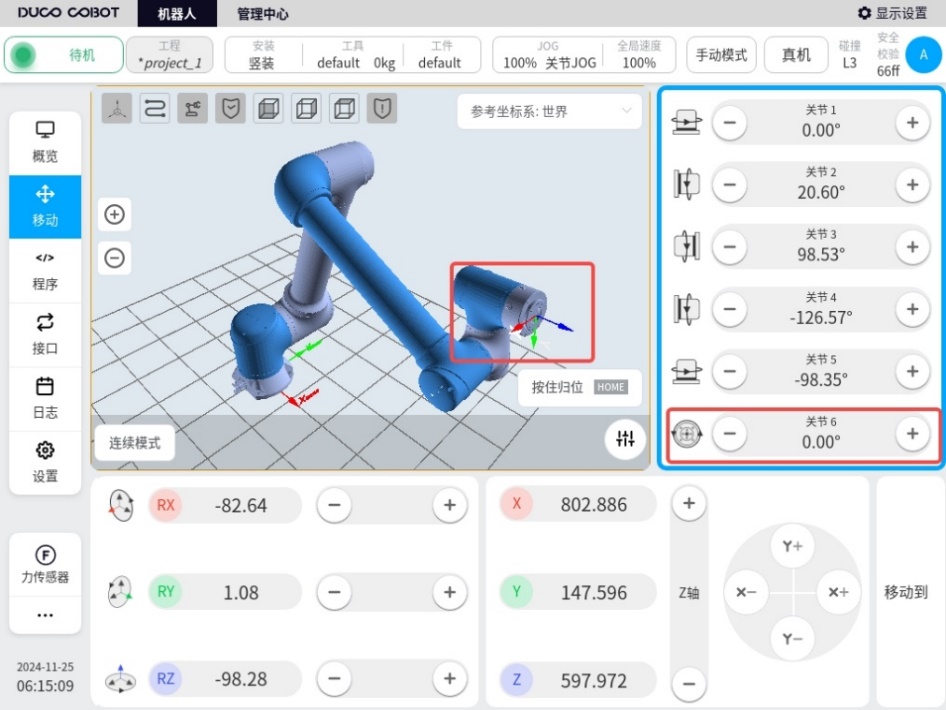Open the jog settings sliders icon

coord(625,439)
